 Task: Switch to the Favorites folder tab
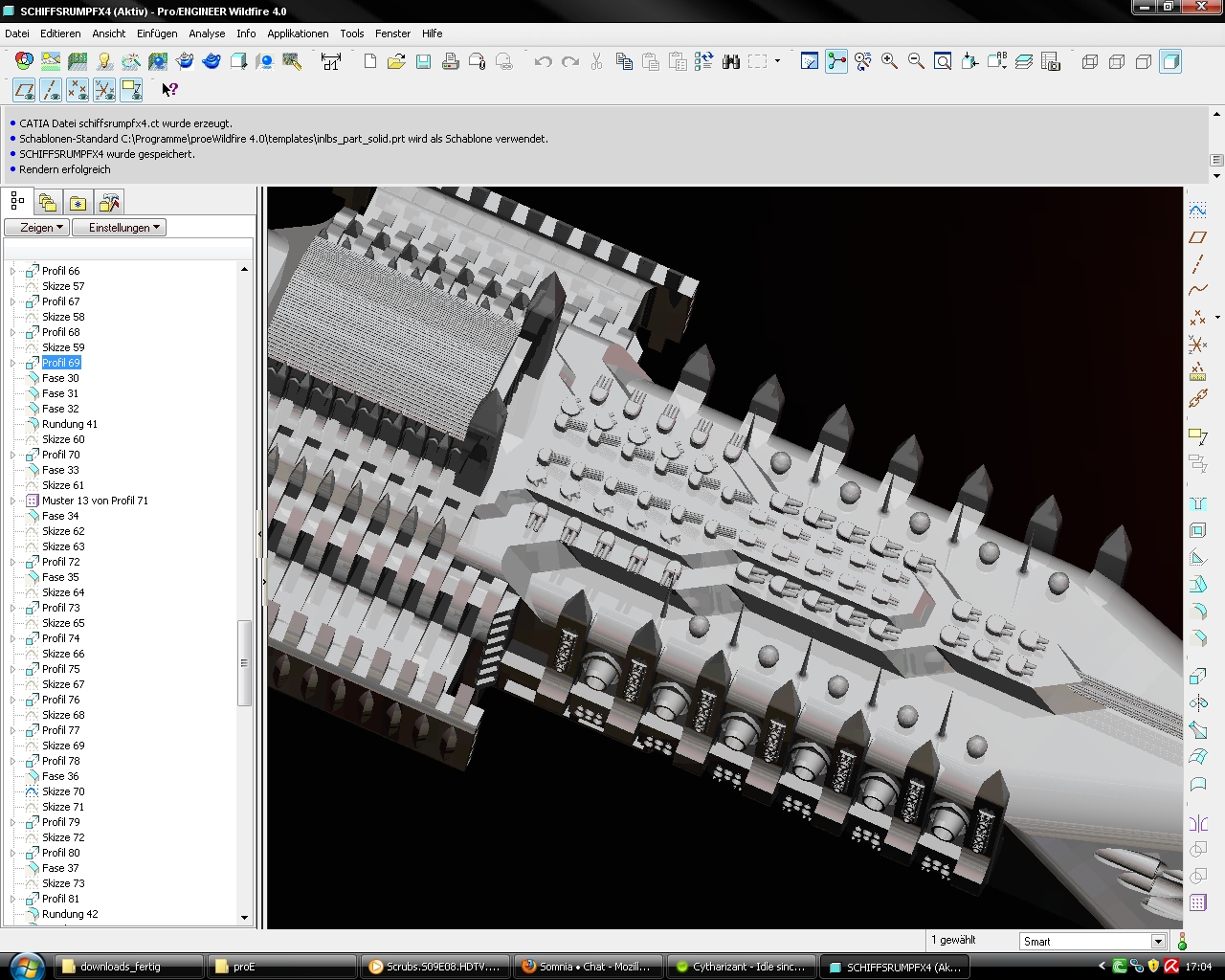coord(78,202)
